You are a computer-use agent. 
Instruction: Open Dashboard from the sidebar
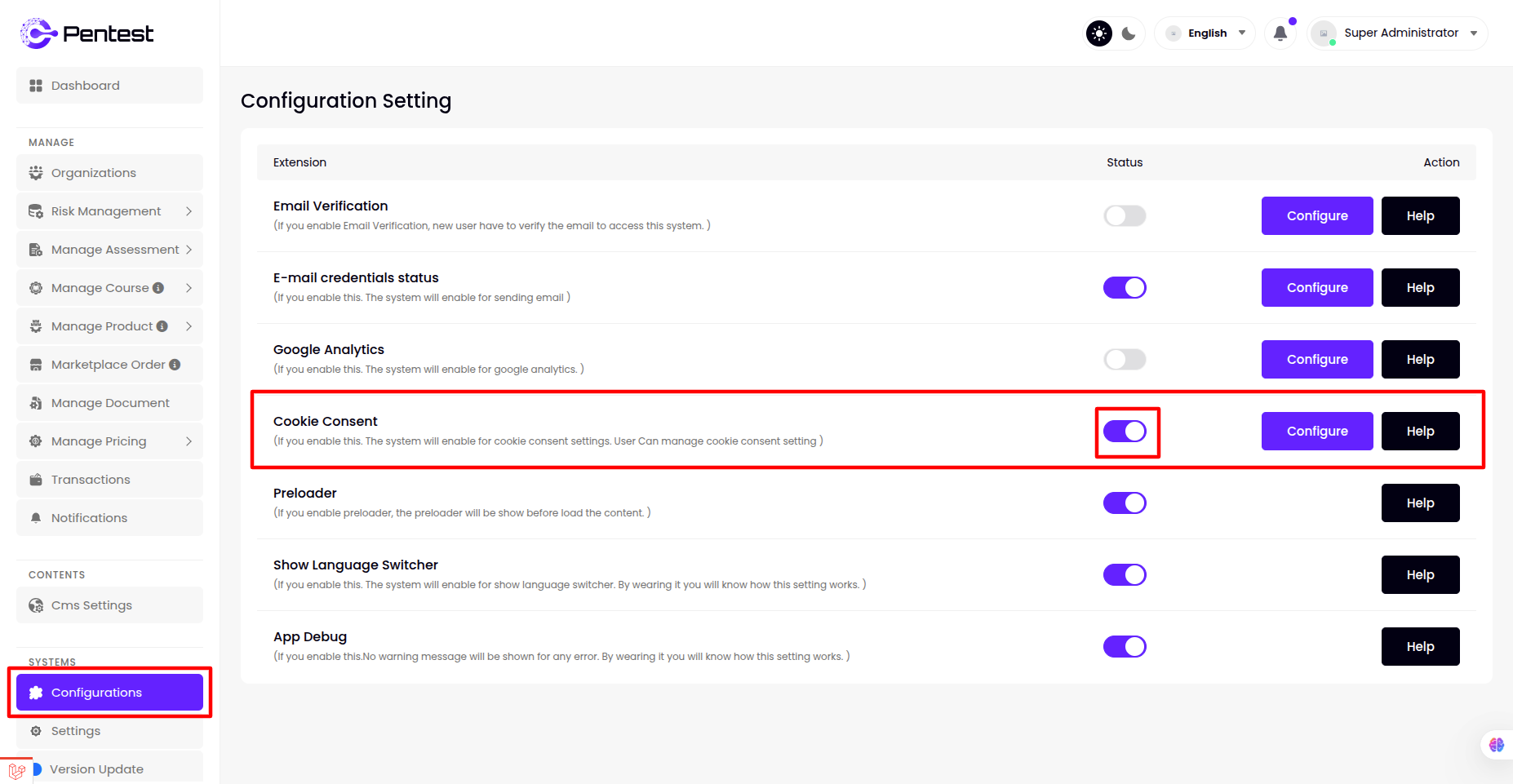109,86
